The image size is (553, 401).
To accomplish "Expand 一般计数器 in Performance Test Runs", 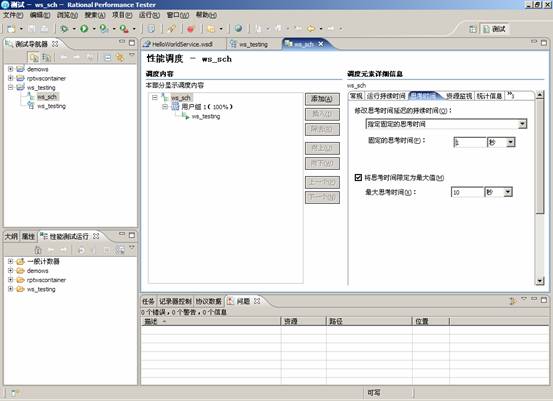I will pyautogui.click(x=11, y=261).
